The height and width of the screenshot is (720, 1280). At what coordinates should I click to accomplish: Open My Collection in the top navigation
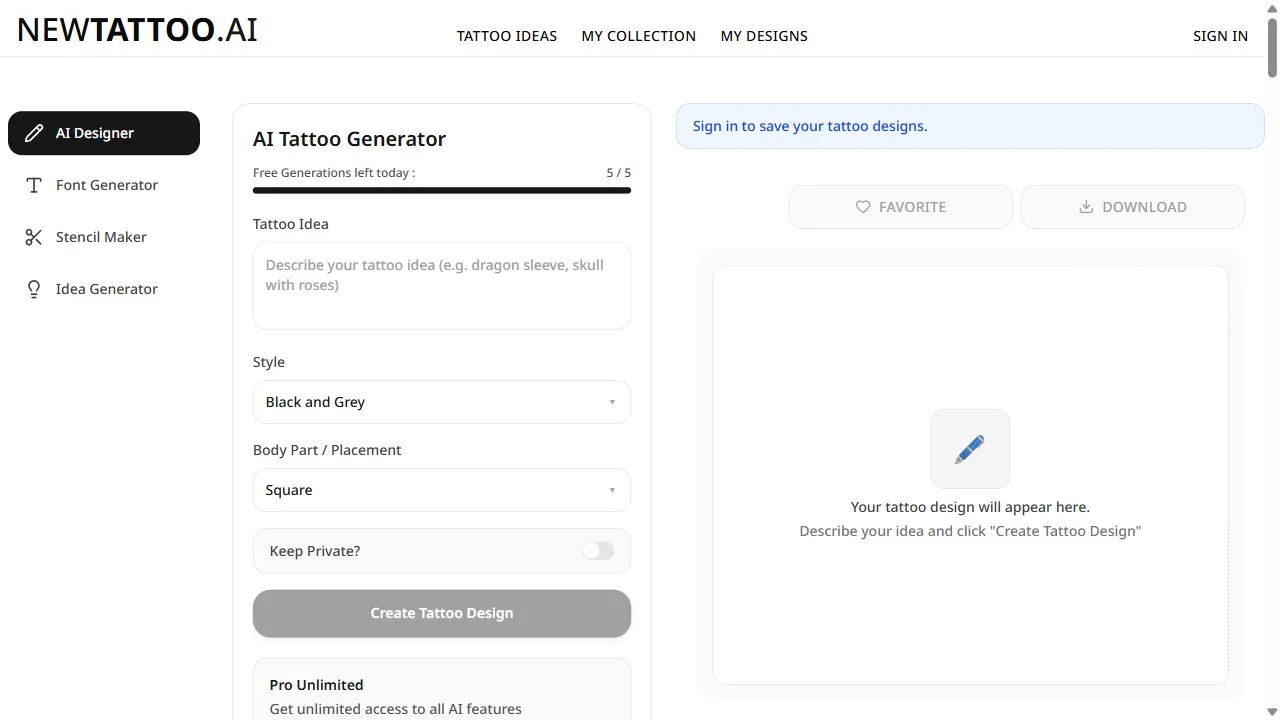639,36
